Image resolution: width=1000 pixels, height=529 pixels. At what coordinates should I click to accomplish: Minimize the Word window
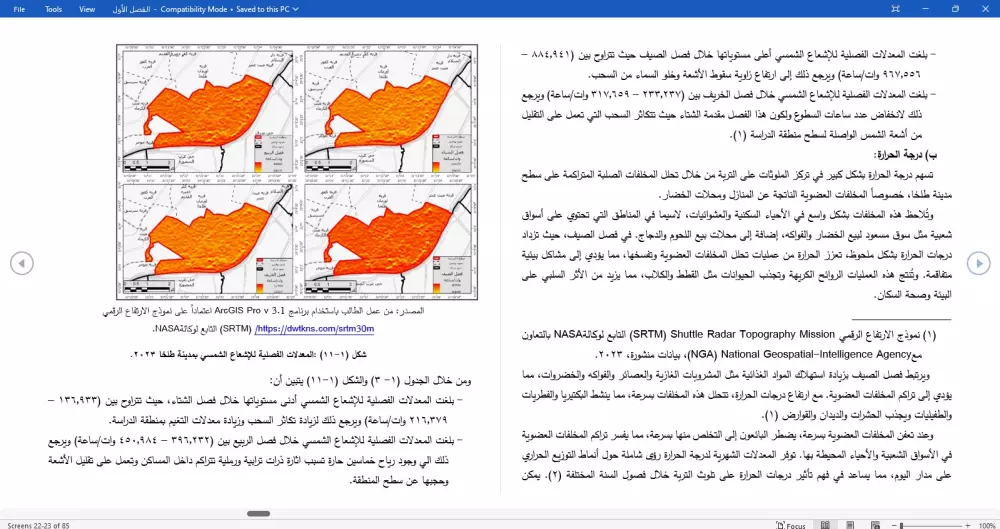point(925,9)
